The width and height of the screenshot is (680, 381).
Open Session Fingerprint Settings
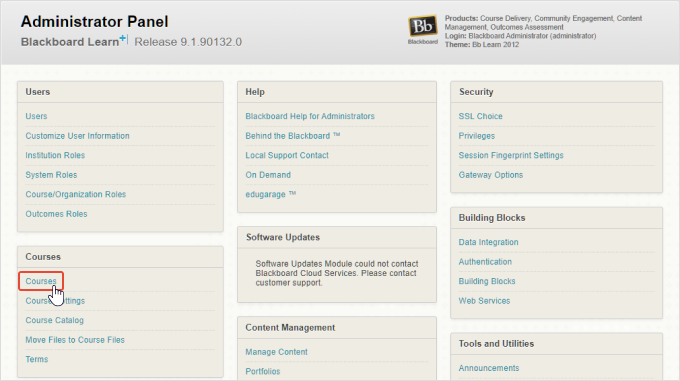pyautogui.click(x=511, y=155)
